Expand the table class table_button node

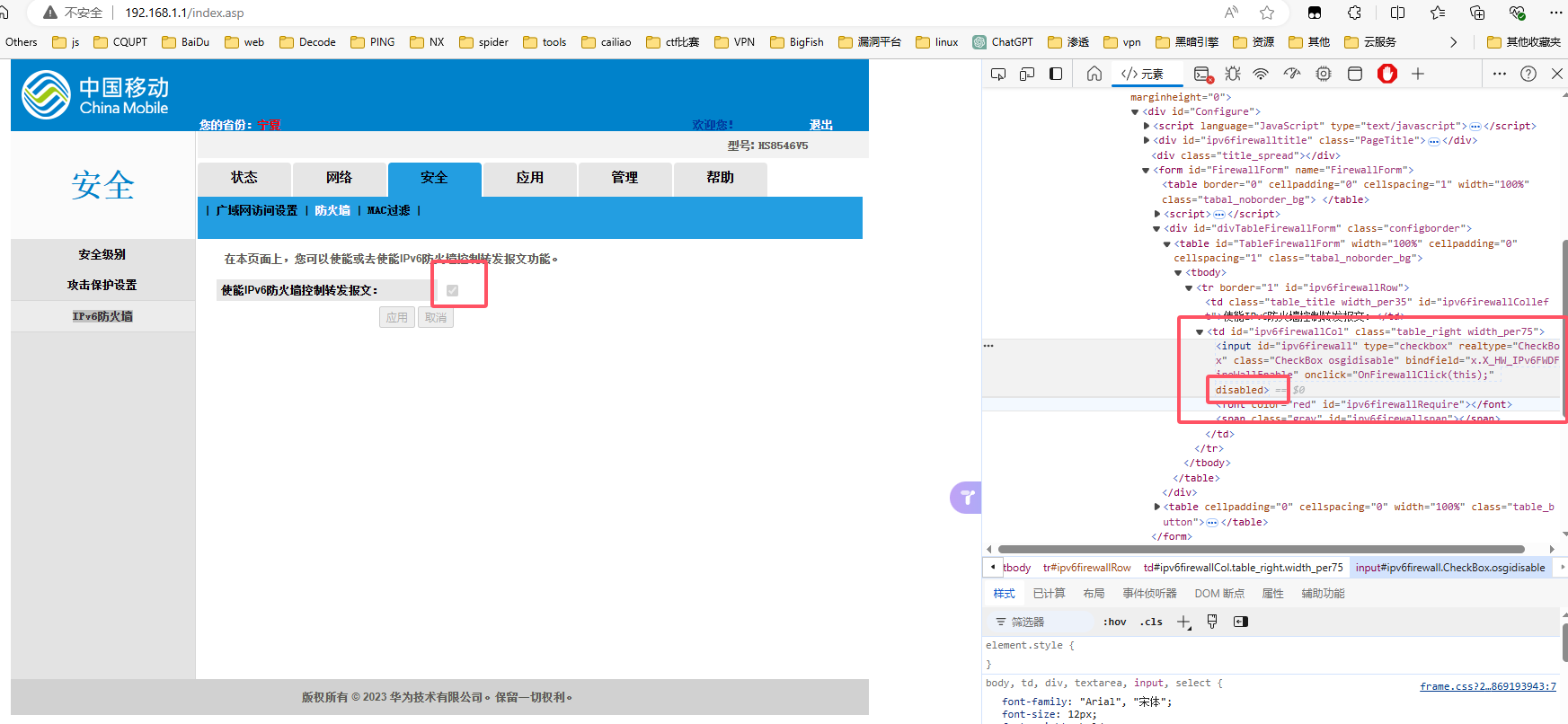(1157, 507)
